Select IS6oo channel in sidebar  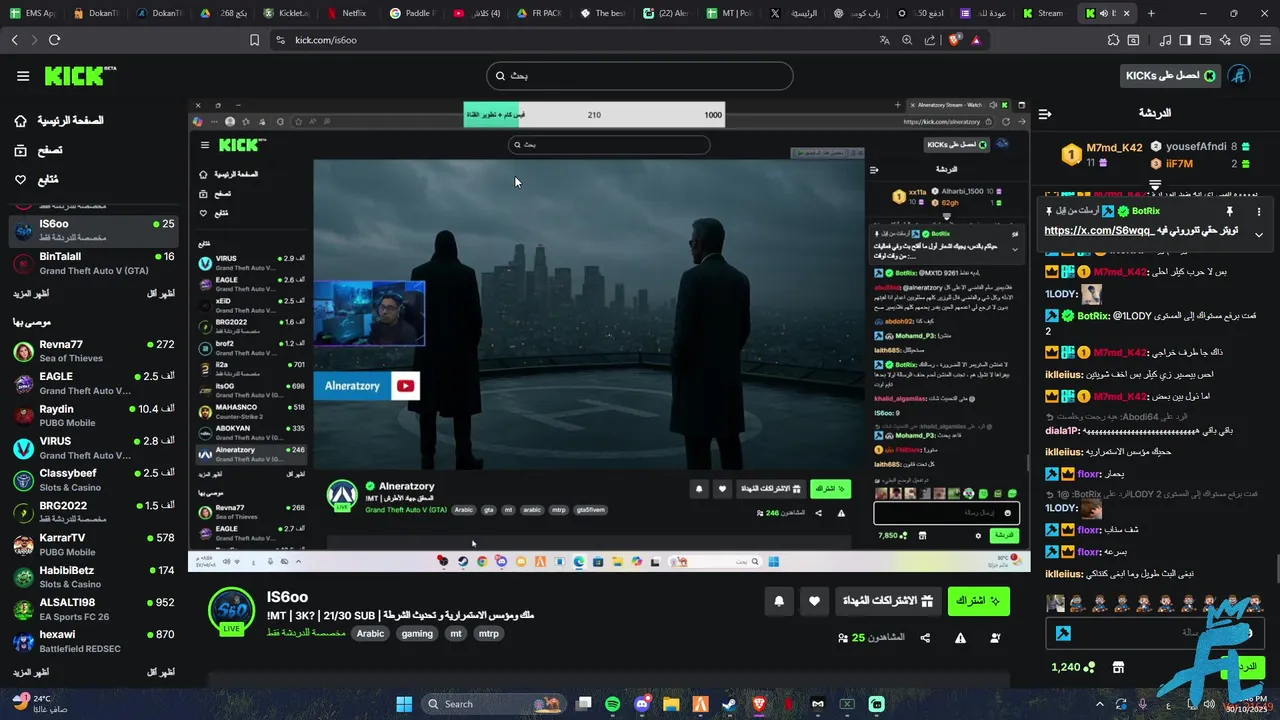94,231
